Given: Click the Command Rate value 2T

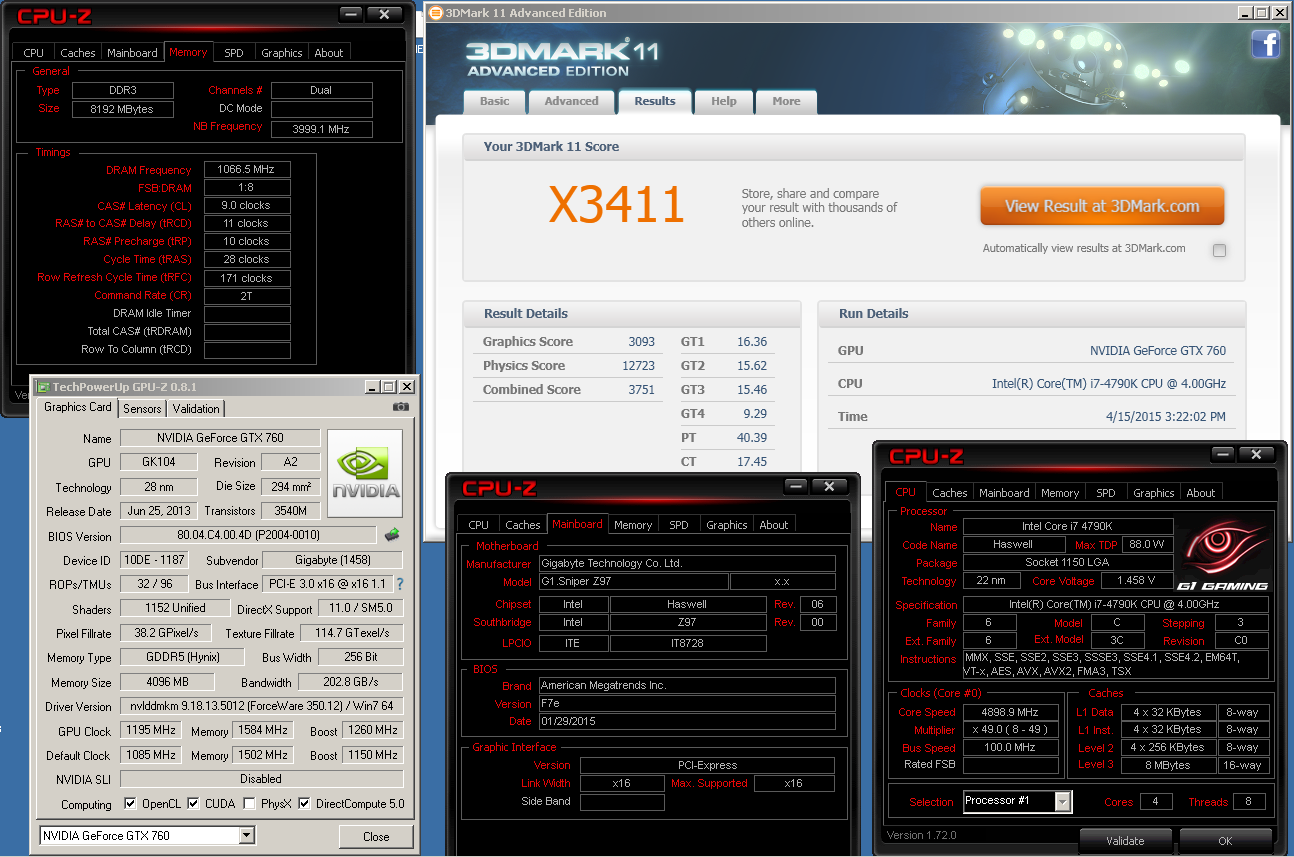Looking at the screenshot, I should coord(247,296).
